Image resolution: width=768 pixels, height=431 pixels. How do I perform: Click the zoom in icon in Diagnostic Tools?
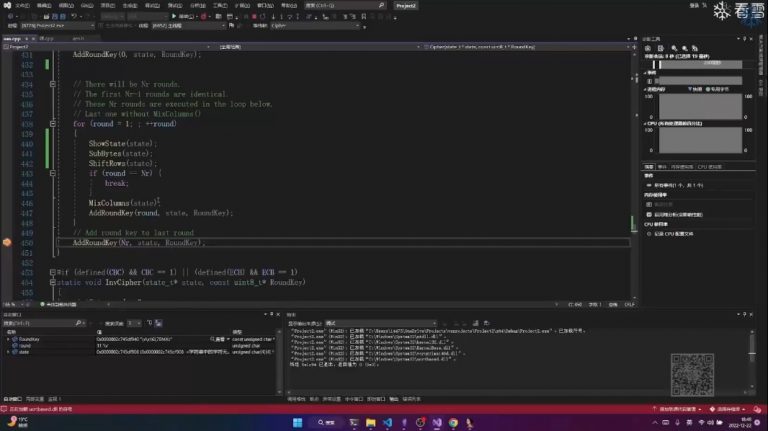coord(675,48)
